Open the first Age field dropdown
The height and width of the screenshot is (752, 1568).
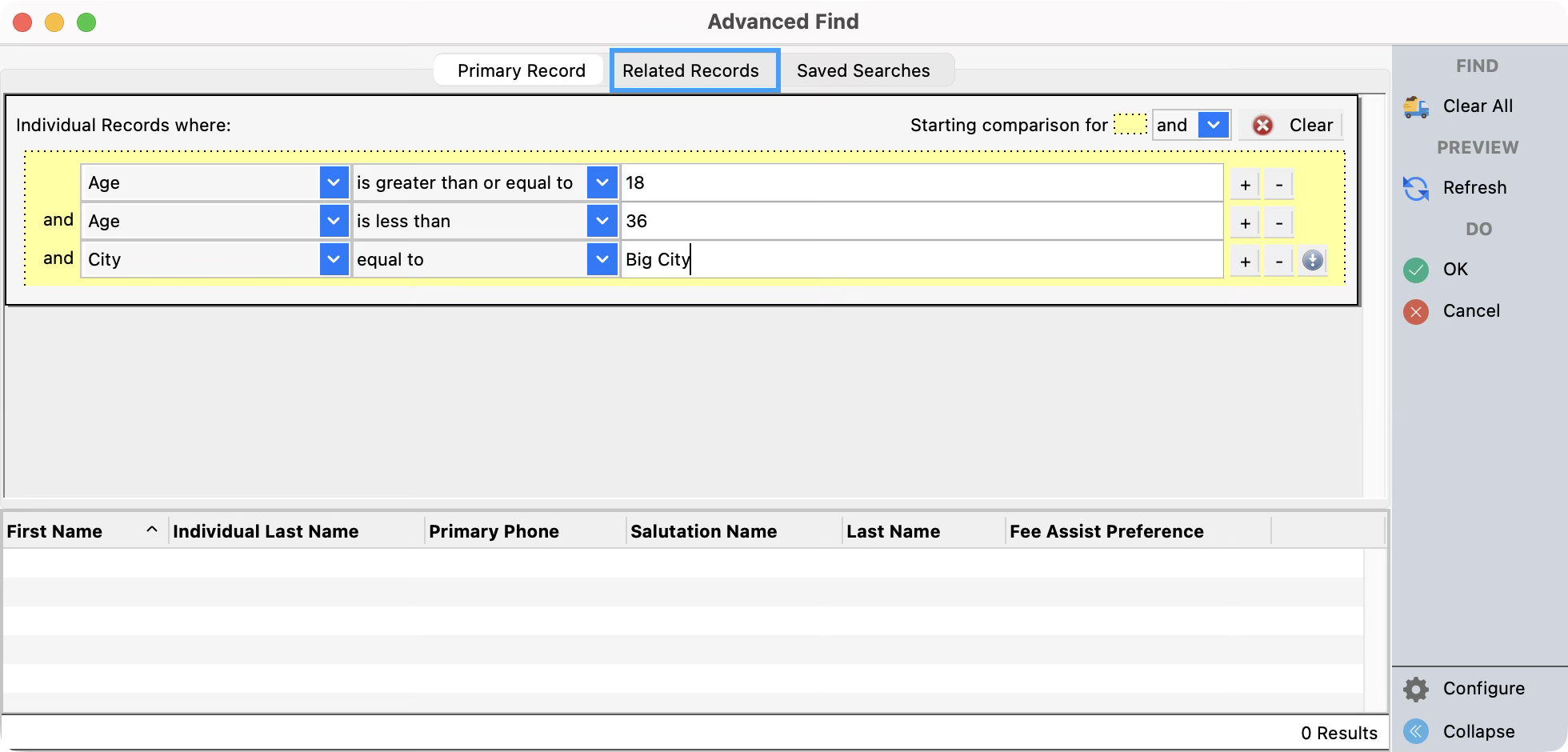click(x=334, y=182)
